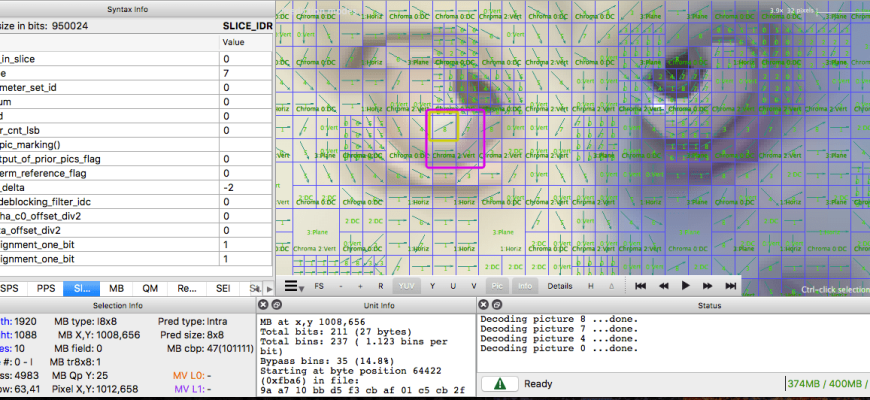Toggle the YUV display mode
Image resolution: width=870 pixels, height=400 pixels.
(x=407, y=286)
